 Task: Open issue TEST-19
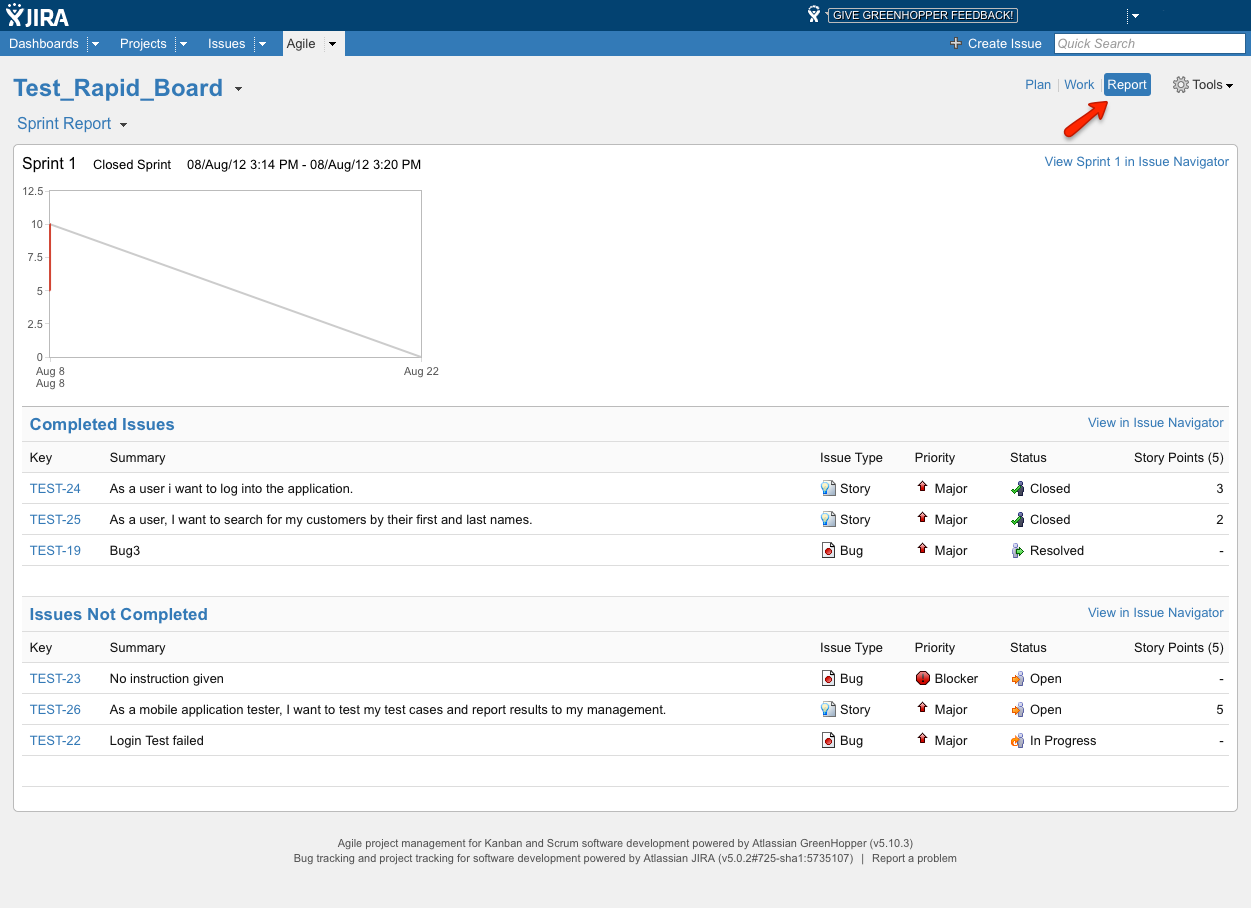point(55,551)
